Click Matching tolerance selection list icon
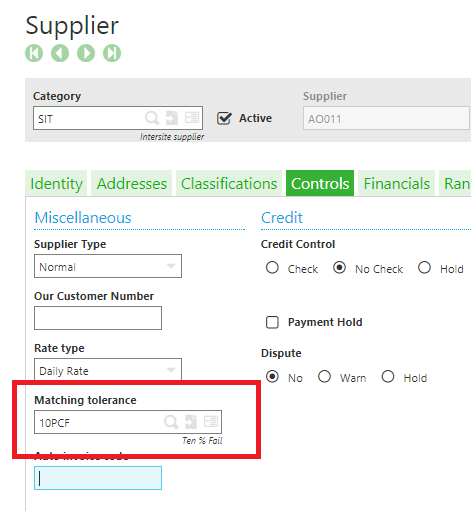This screenshot has width=471, height=511. (211, 422)
